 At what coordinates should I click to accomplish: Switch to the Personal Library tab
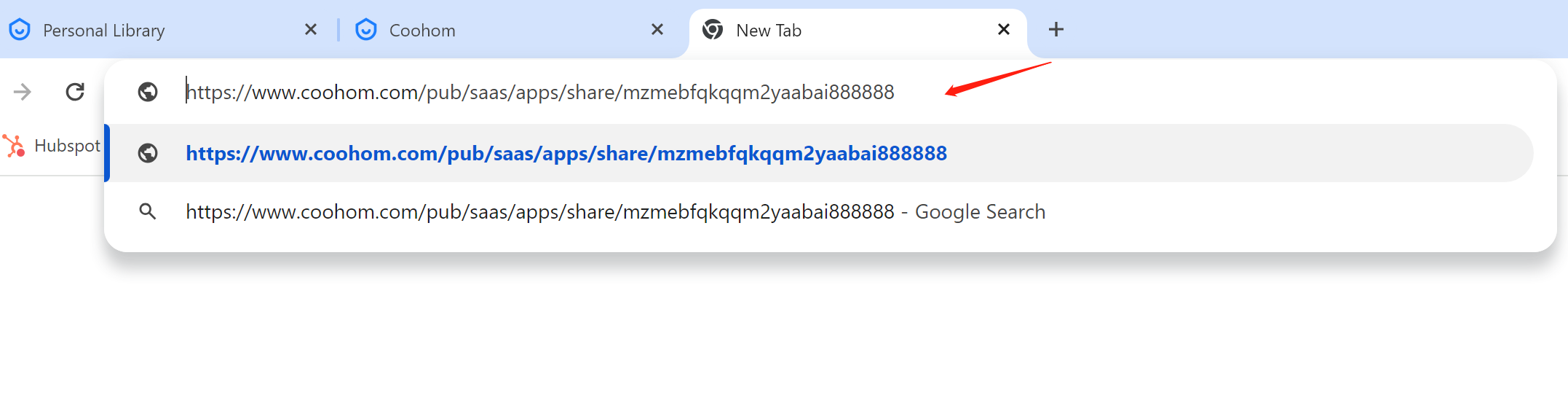point(103,31)
